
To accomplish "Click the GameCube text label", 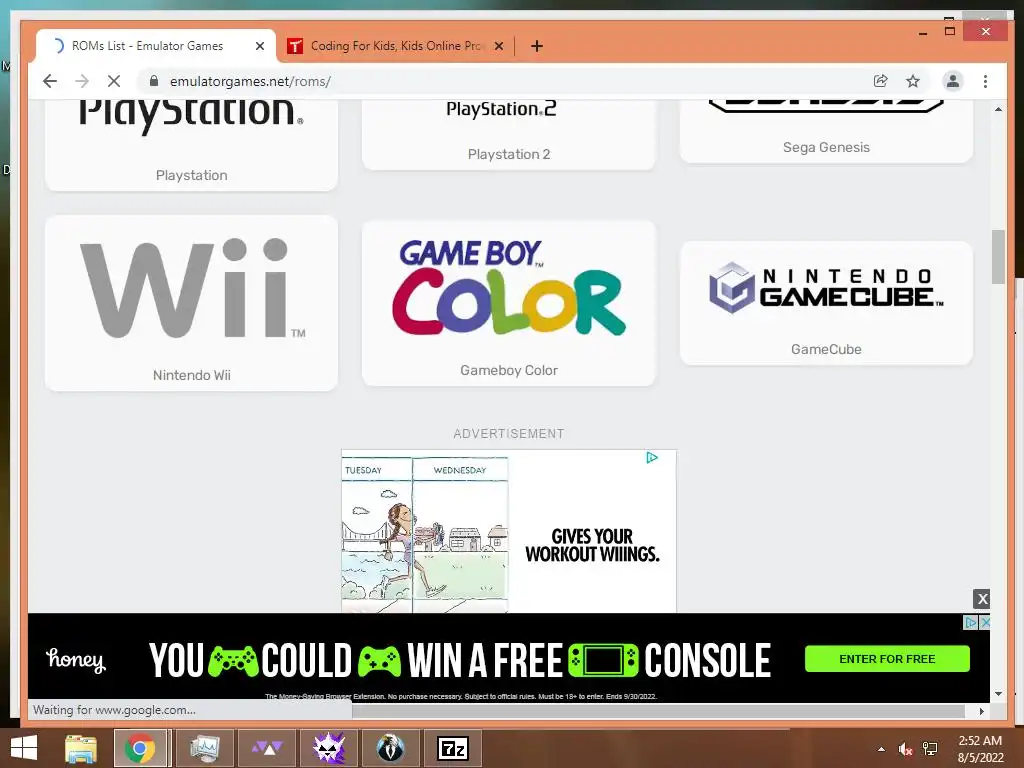I will pyautogui.click(x=826, y=349).
